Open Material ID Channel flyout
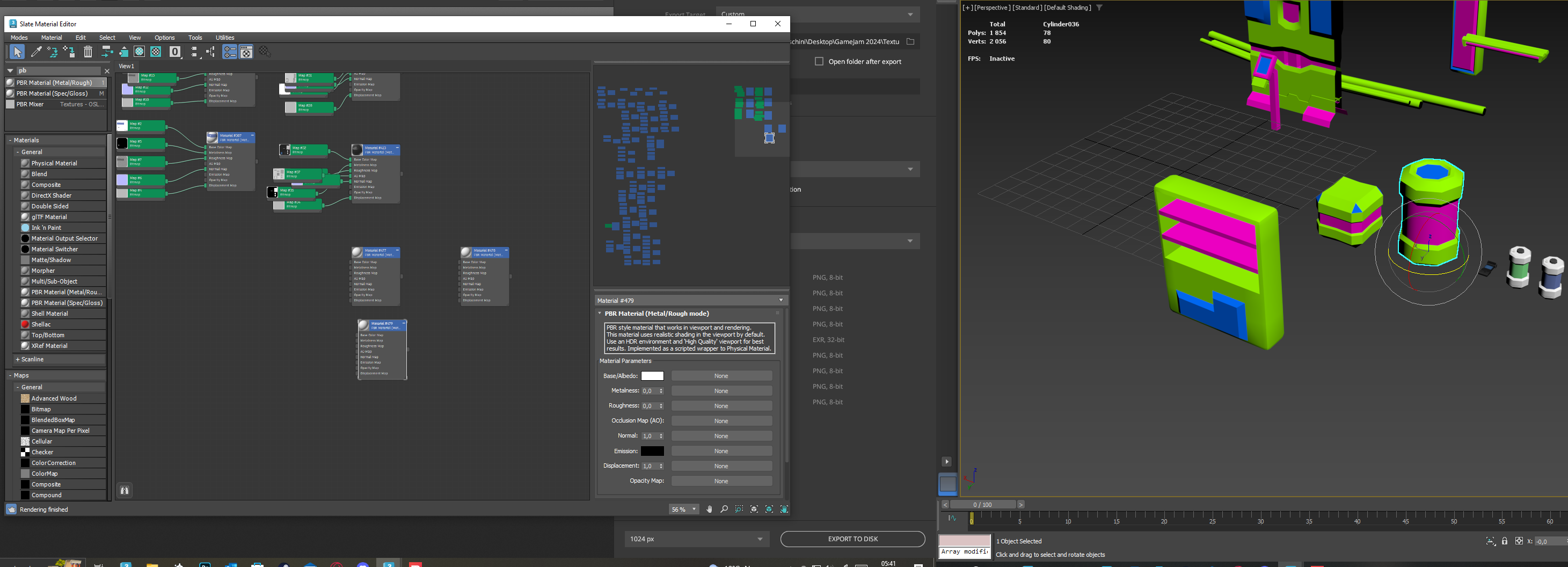The image size is (1568, 567). coord(176,52)
